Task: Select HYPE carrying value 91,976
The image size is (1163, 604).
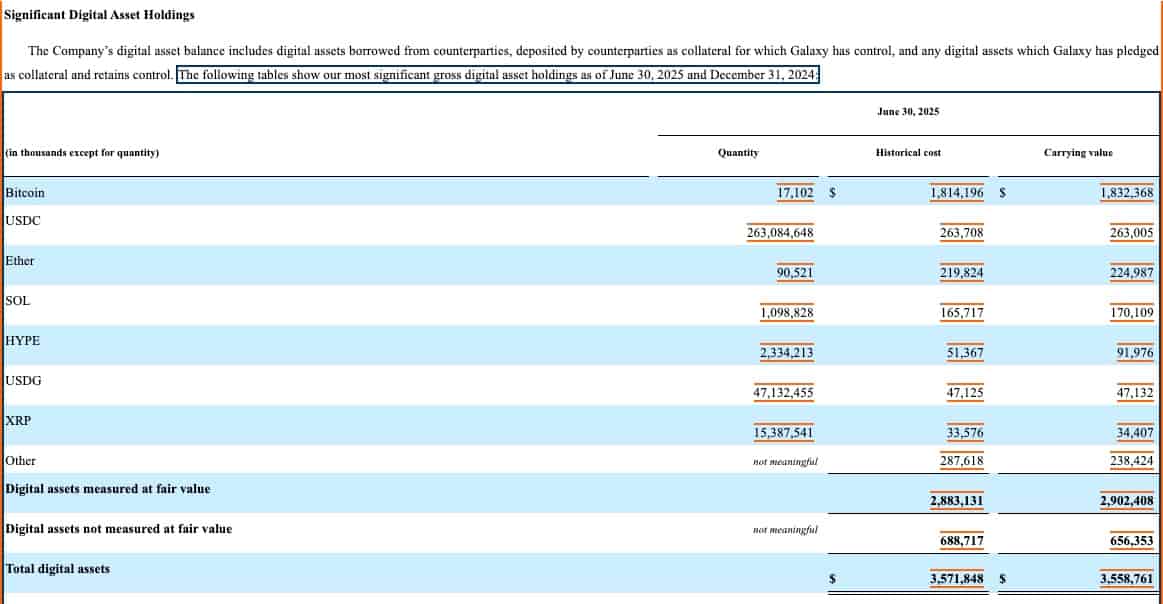Action: (1134, 352)
